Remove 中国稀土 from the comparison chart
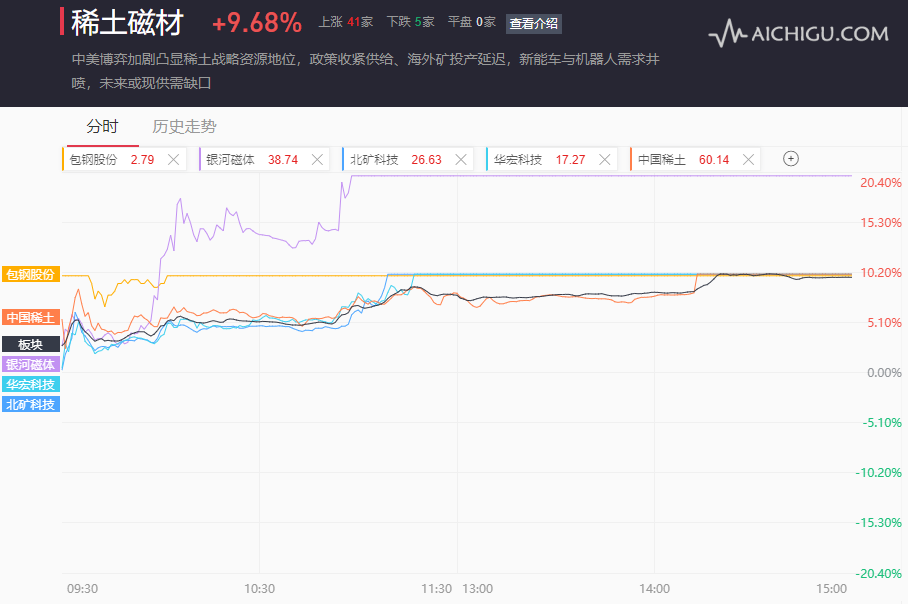This screenshot has width=908, height=604. [748, 159]
